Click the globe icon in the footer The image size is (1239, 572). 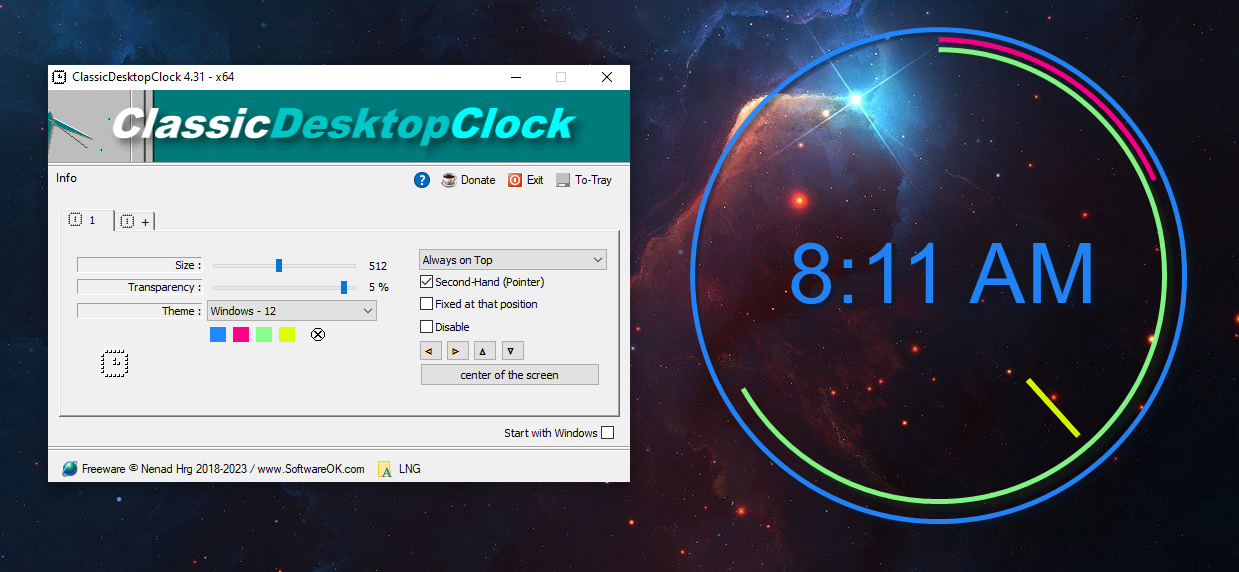coord(69,468)
